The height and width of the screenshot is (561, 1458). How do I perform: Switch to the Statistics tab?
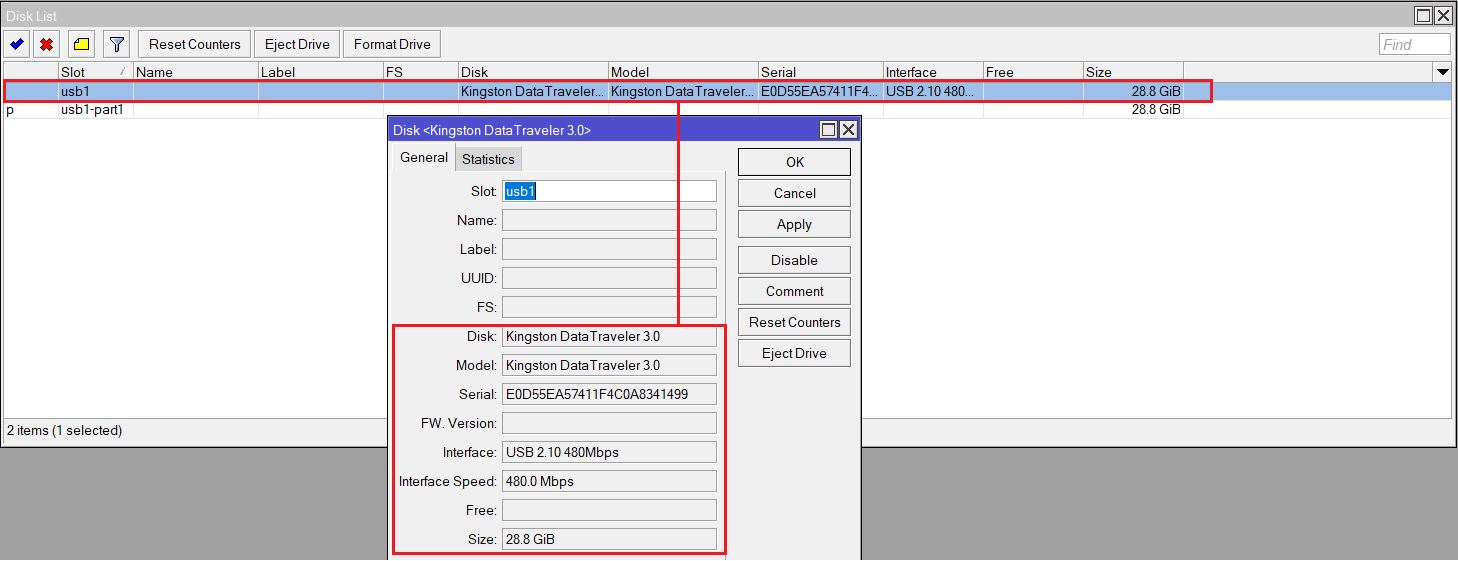[x=488, y=159]
